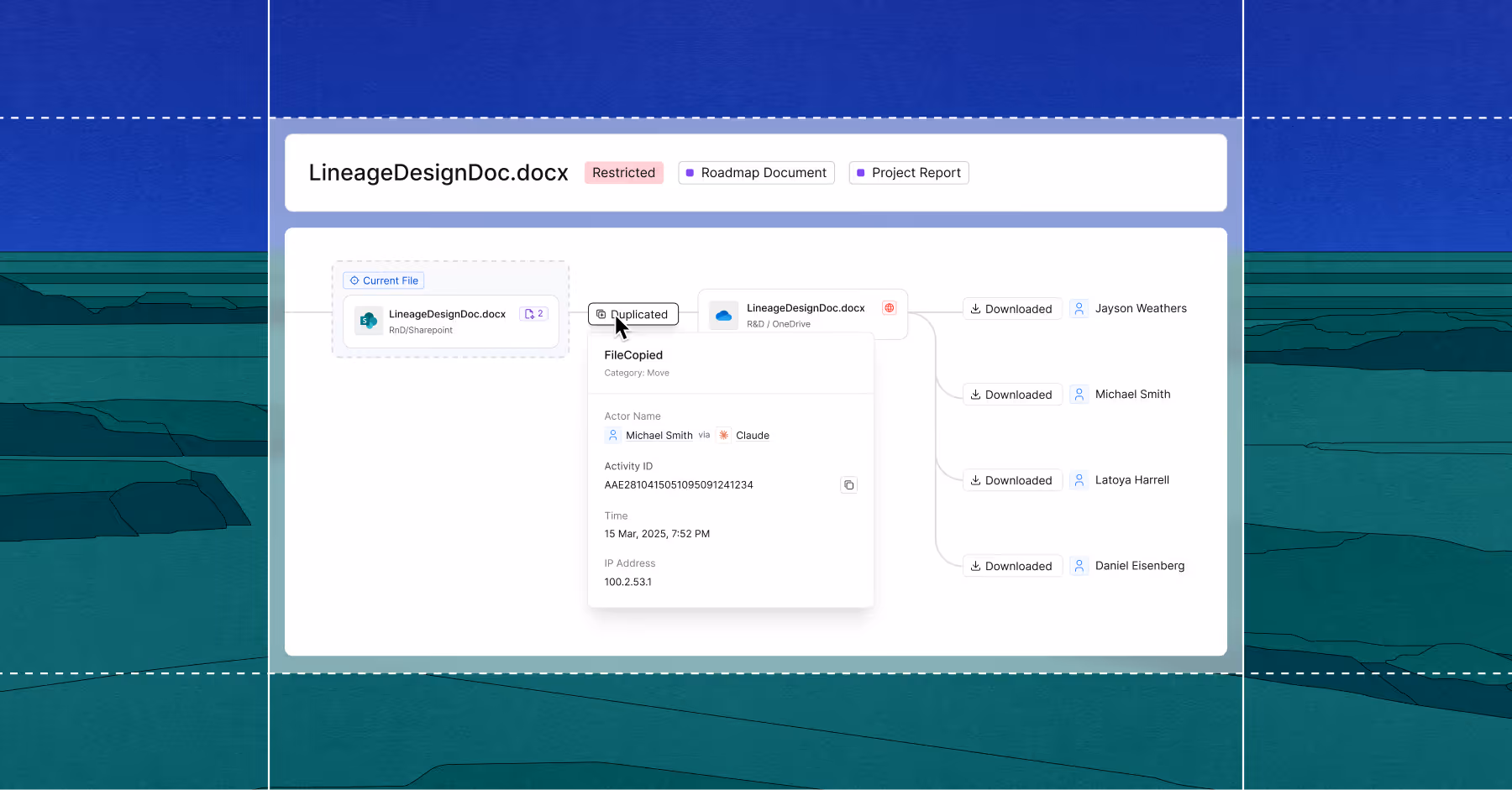Click the FileCopied heading in the popup

(x=633, y=355)
